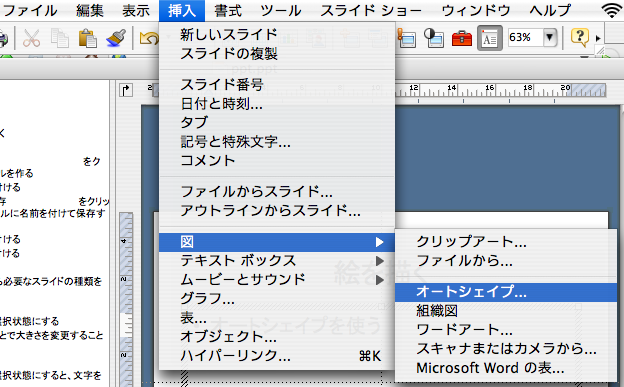Choose アウトラインからスライド... menu item
624x387 pixels.
coord(277,211)
